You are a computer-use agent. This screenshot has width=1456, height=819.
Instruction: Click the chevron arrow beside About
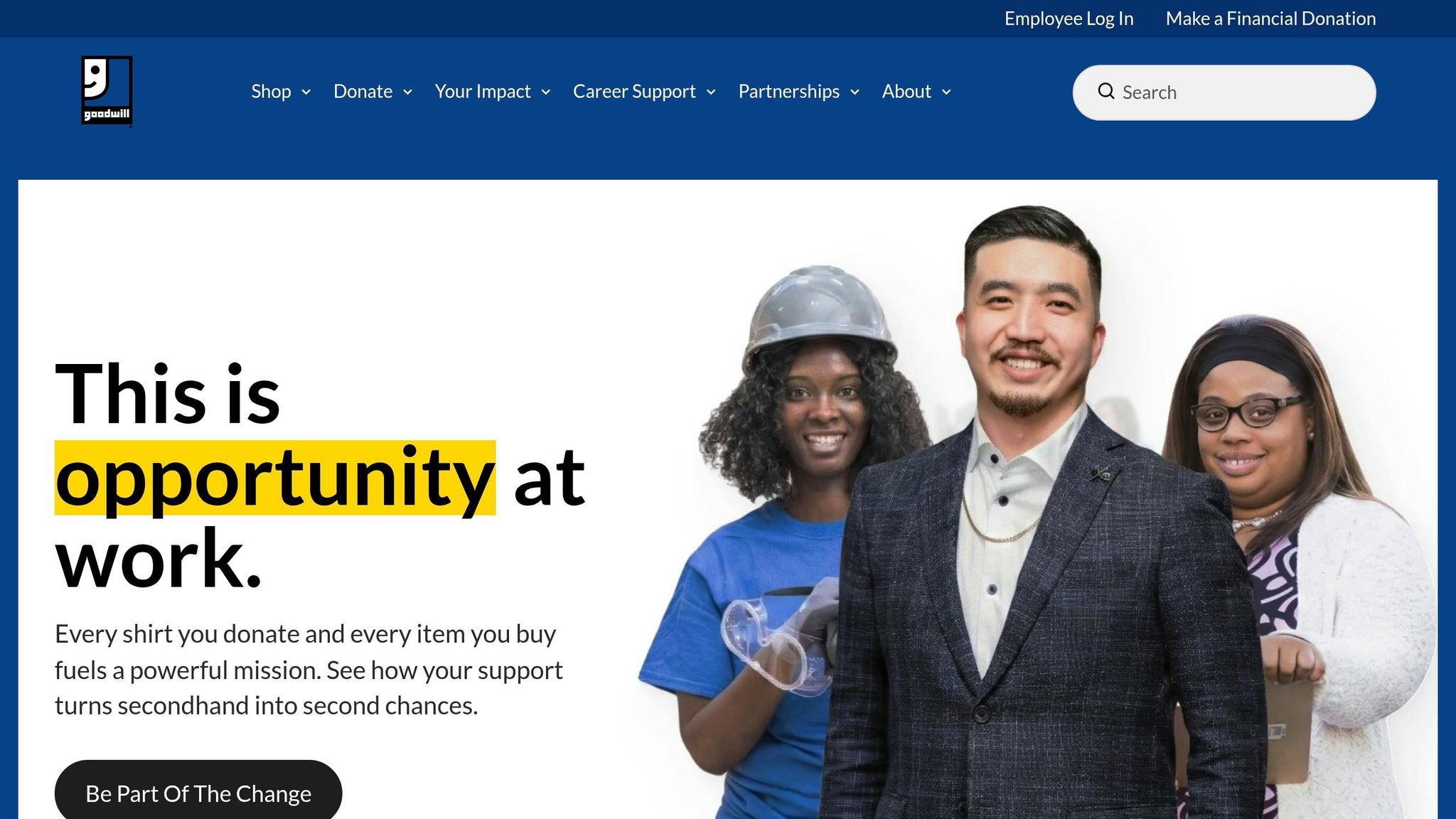pos(946,92)
